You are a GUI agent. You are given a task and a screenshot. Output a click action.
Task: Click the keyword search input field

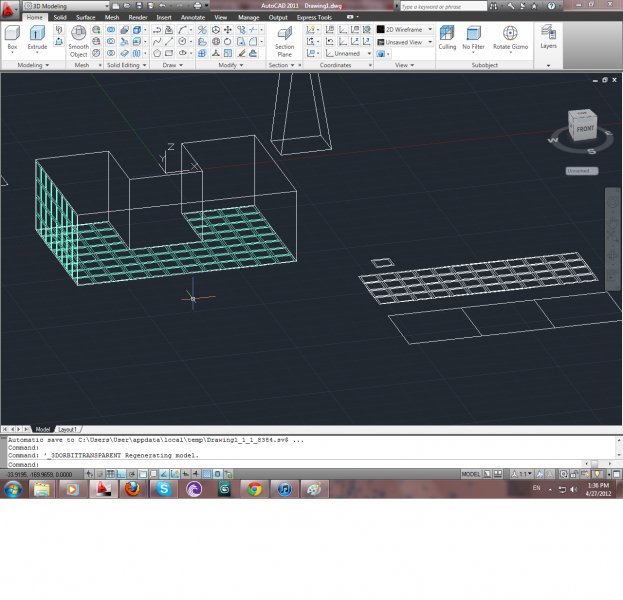(440, 6)
